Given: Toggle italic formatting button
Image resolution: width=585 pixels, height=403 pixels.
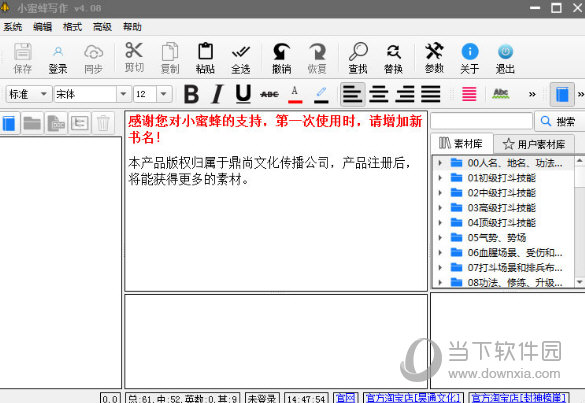Looking at the screenshot, I should 217,94.
